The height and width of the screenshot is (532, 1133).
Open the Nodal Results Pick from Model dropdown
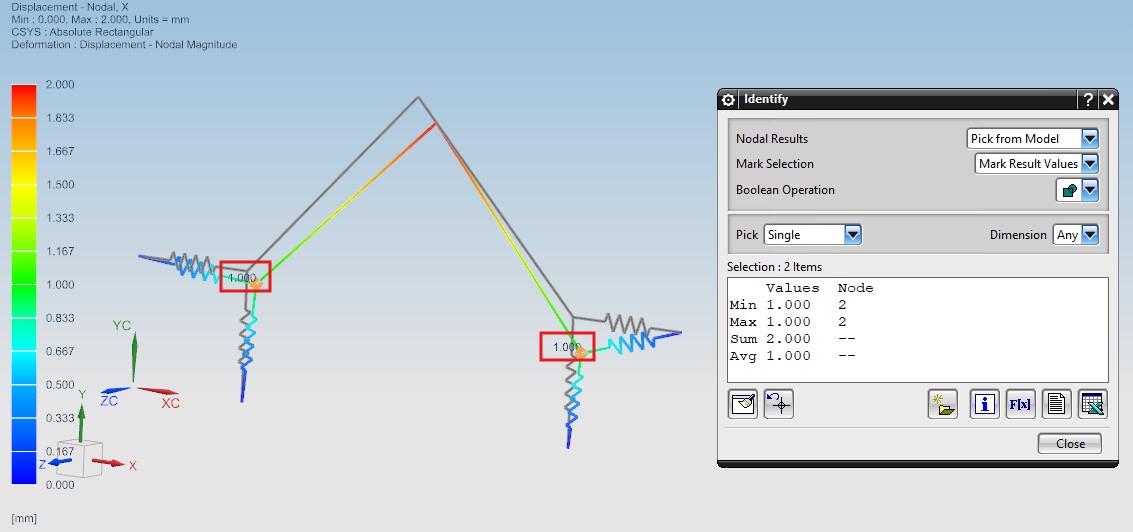click(1033, 139)
